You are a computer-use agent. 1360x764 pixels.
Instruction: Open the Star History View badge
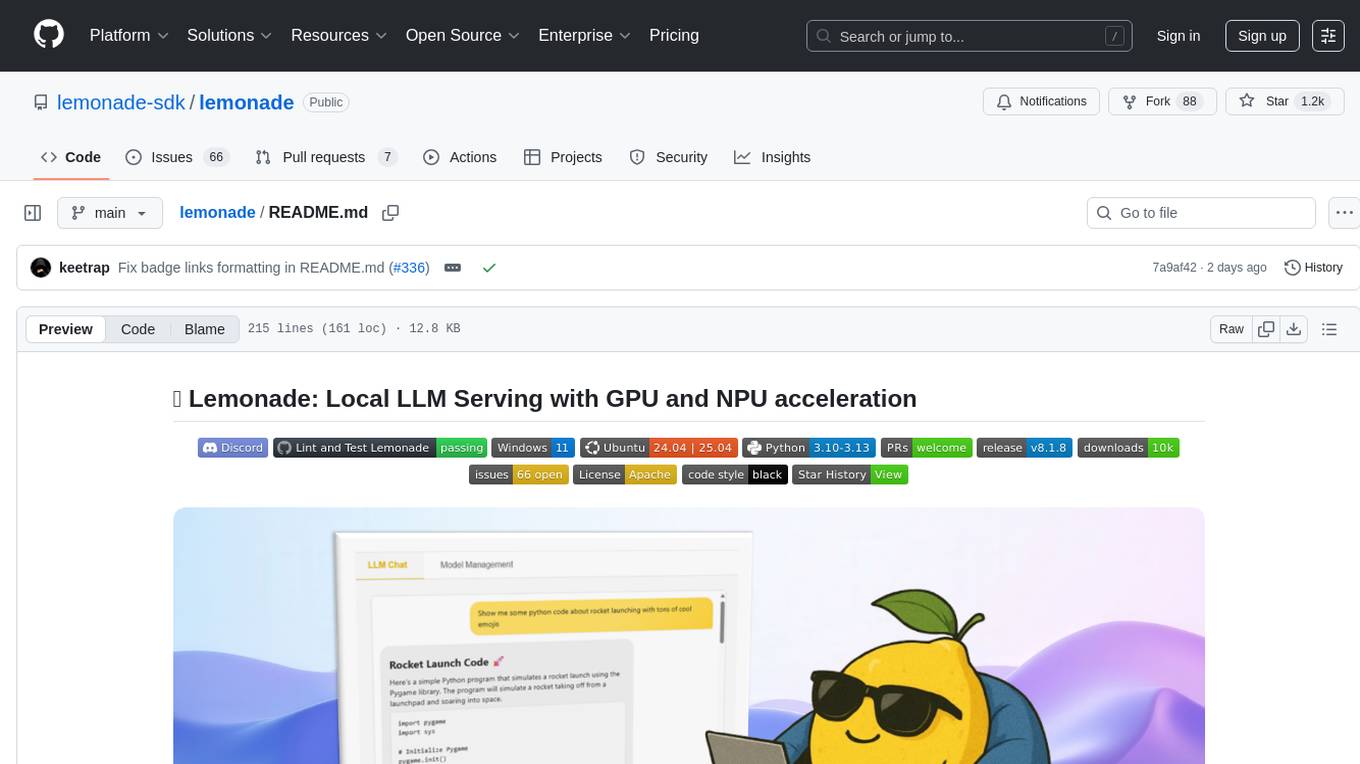[x=850, y=475]
